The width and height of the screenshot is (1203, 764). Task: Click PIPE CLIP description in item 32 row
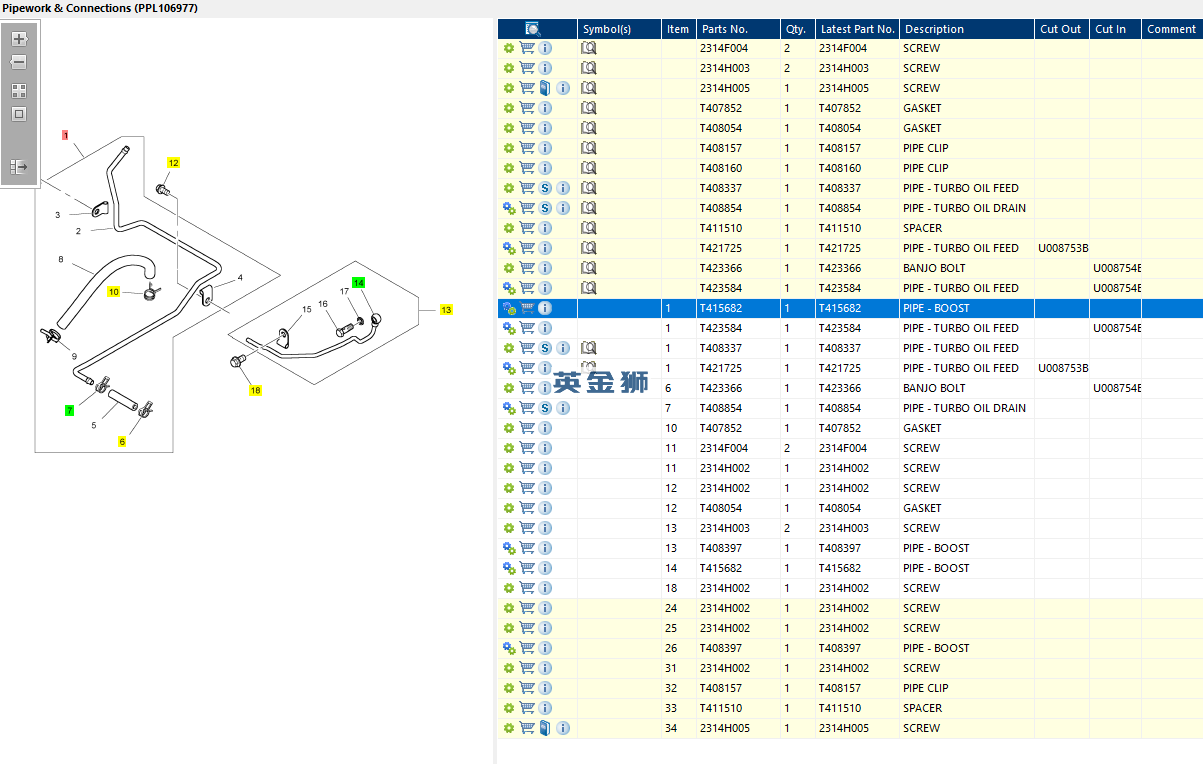click(x=926, y=688)
